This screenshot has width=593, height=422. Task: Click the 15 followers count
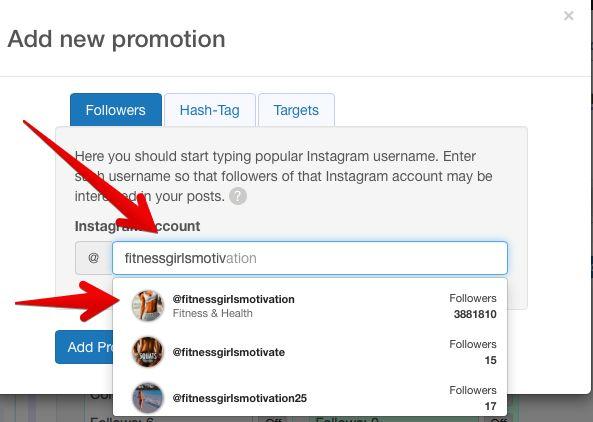tap(491, 360)
